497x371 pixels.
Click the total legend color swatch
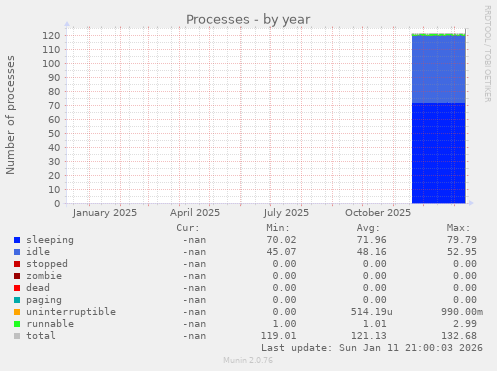click(17, 336)
